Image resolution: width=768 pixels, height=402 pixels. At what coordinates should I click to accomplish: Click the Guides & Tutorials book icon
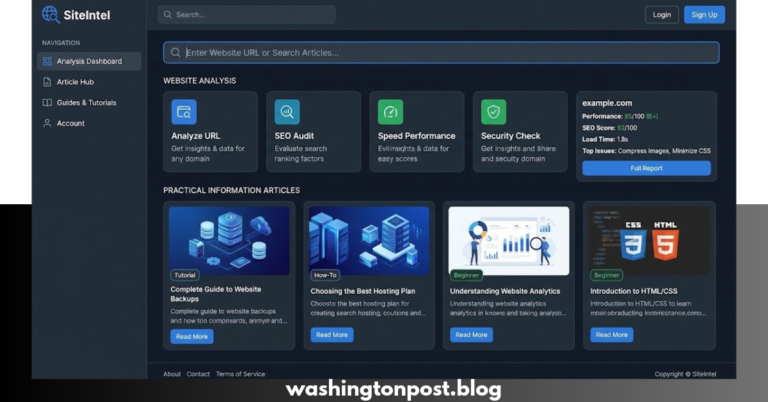coord(47,102)
